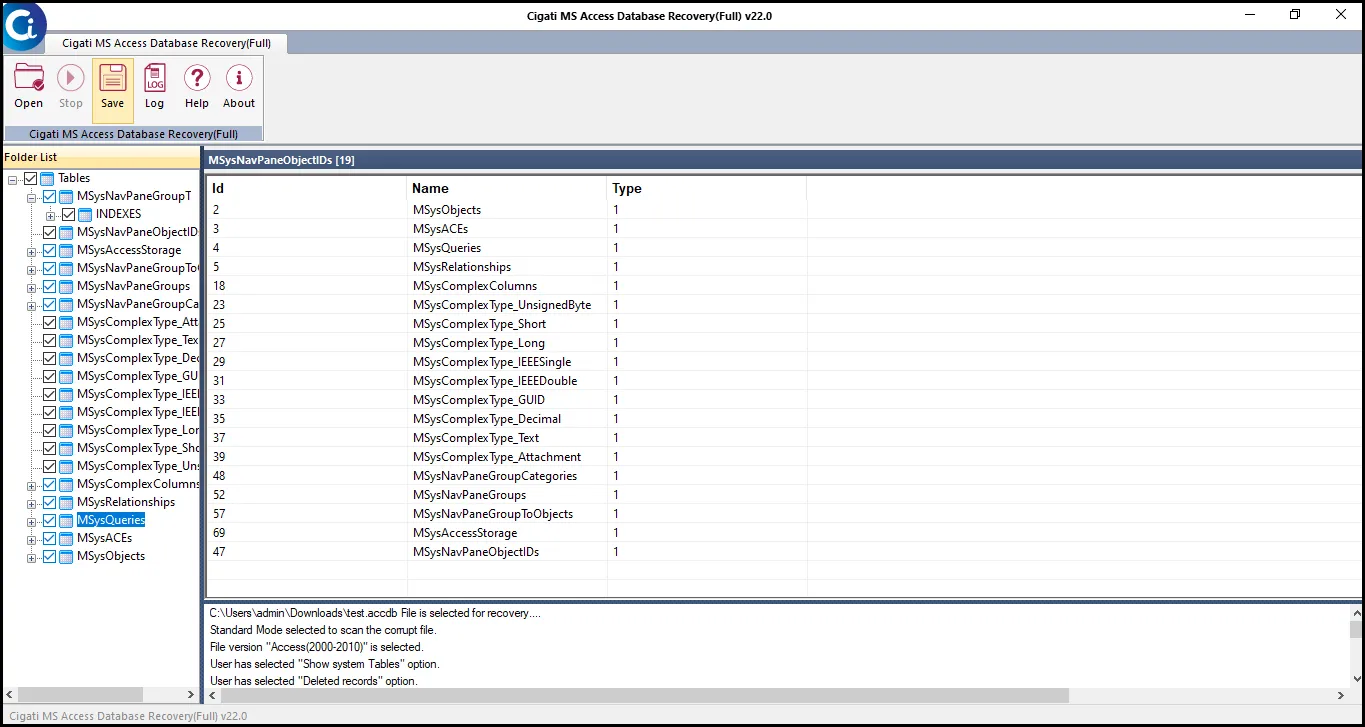Uncheck the INDEXES checkbox
The width and height of the screenshot is (1365, 727).
[68, 214]
